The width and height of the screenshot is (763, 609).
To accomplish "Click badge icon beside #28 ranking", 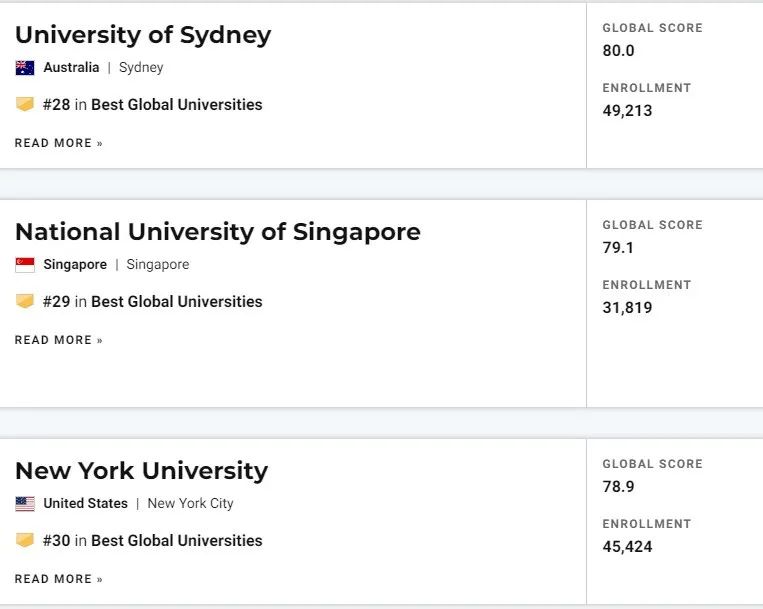I will coord(25,104).
